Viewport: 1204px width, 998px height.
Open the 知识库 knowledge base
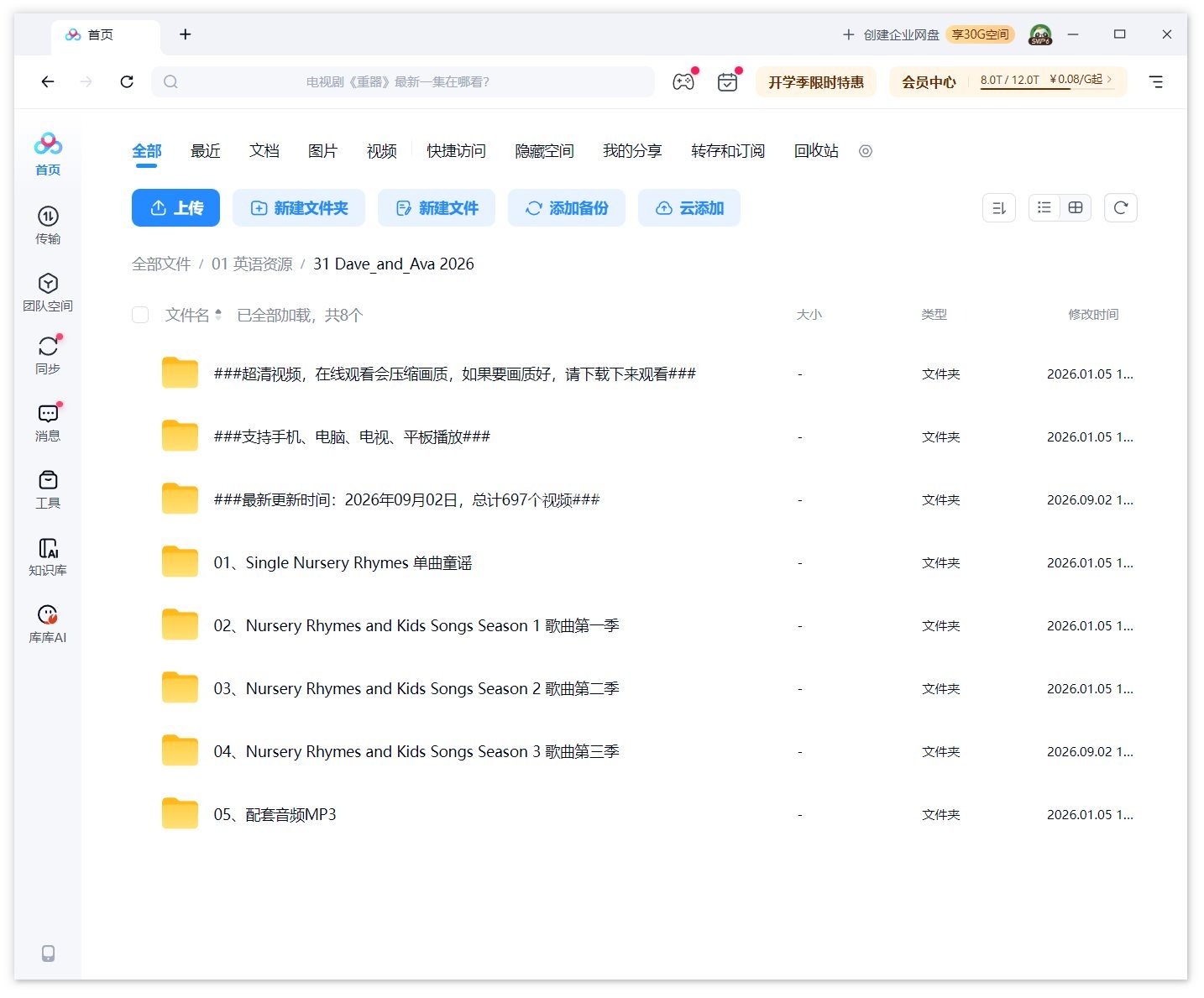(x=48, y=556)
